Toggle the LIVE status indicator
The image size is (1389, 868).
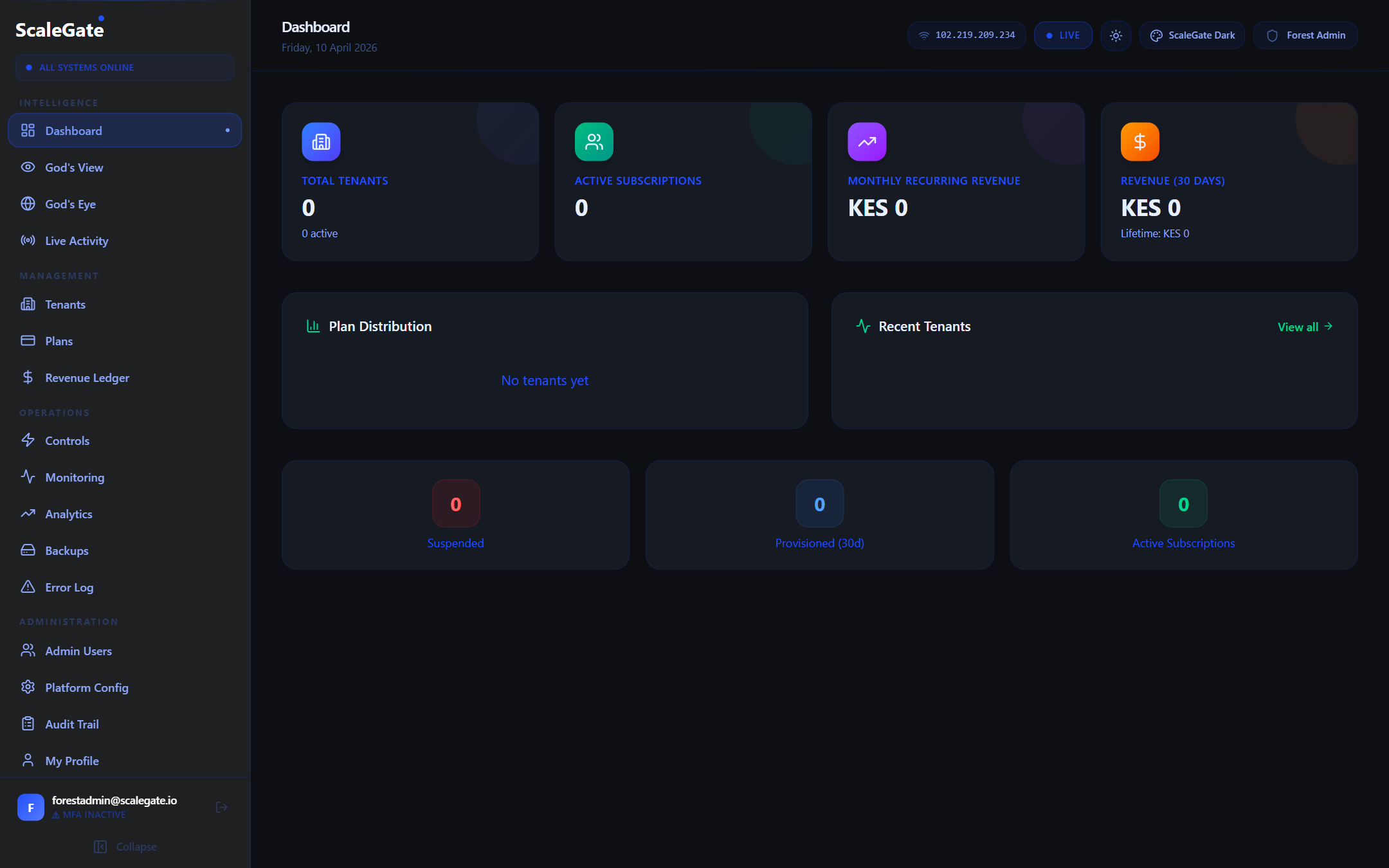click(1062, 35)
